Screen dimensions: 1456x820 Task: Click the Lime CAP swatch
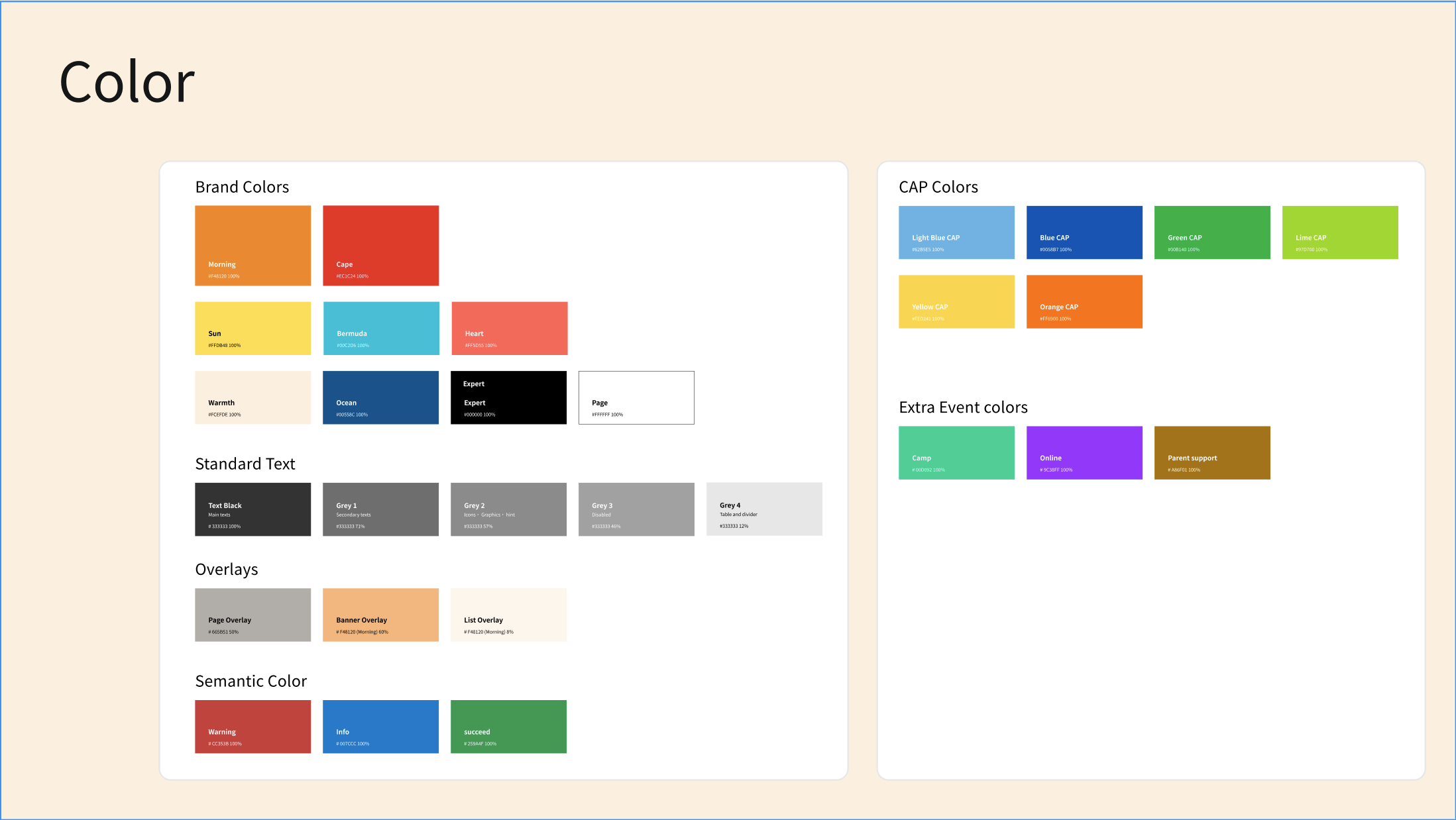click(x=1340, y=232)
